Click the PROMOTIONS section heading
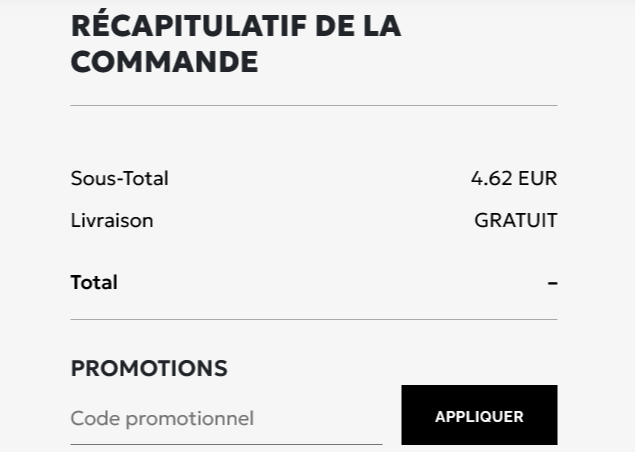This screenshot has width=635, height=452. click(x=149, y=368)
